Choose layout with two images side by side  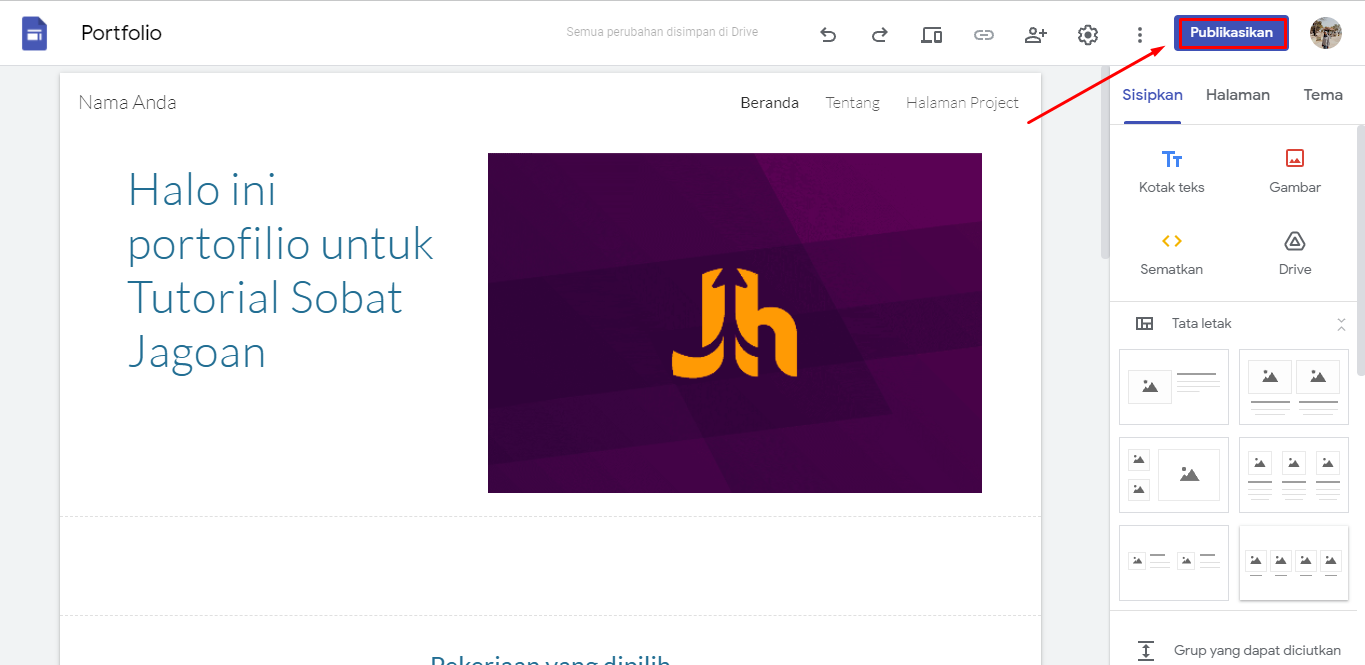coord(1294,386)
